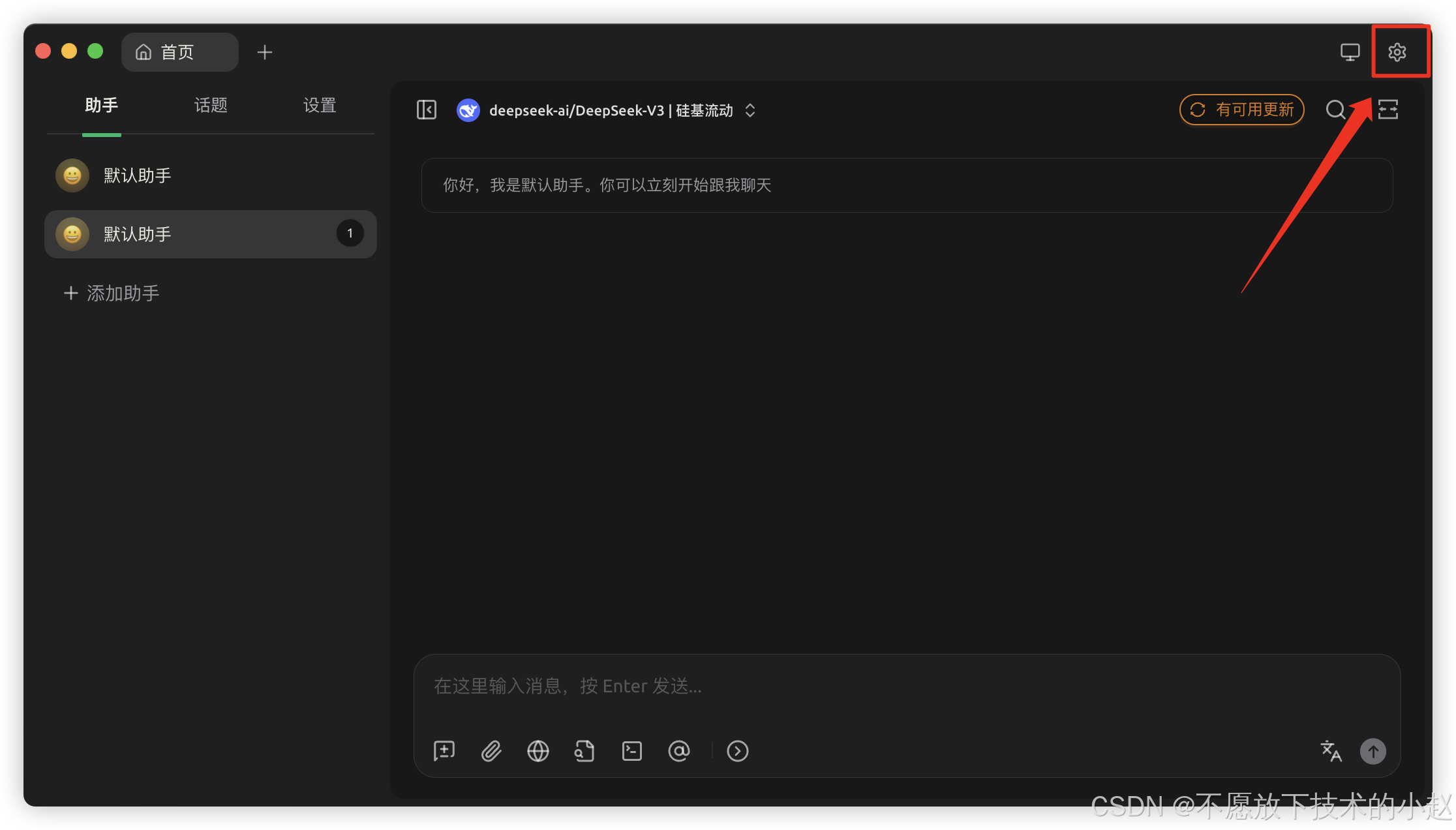Image resolution: width=1456 pixels, height=830 pixels.
Task: Minimize window with yellow button
Action: point(69,52)
